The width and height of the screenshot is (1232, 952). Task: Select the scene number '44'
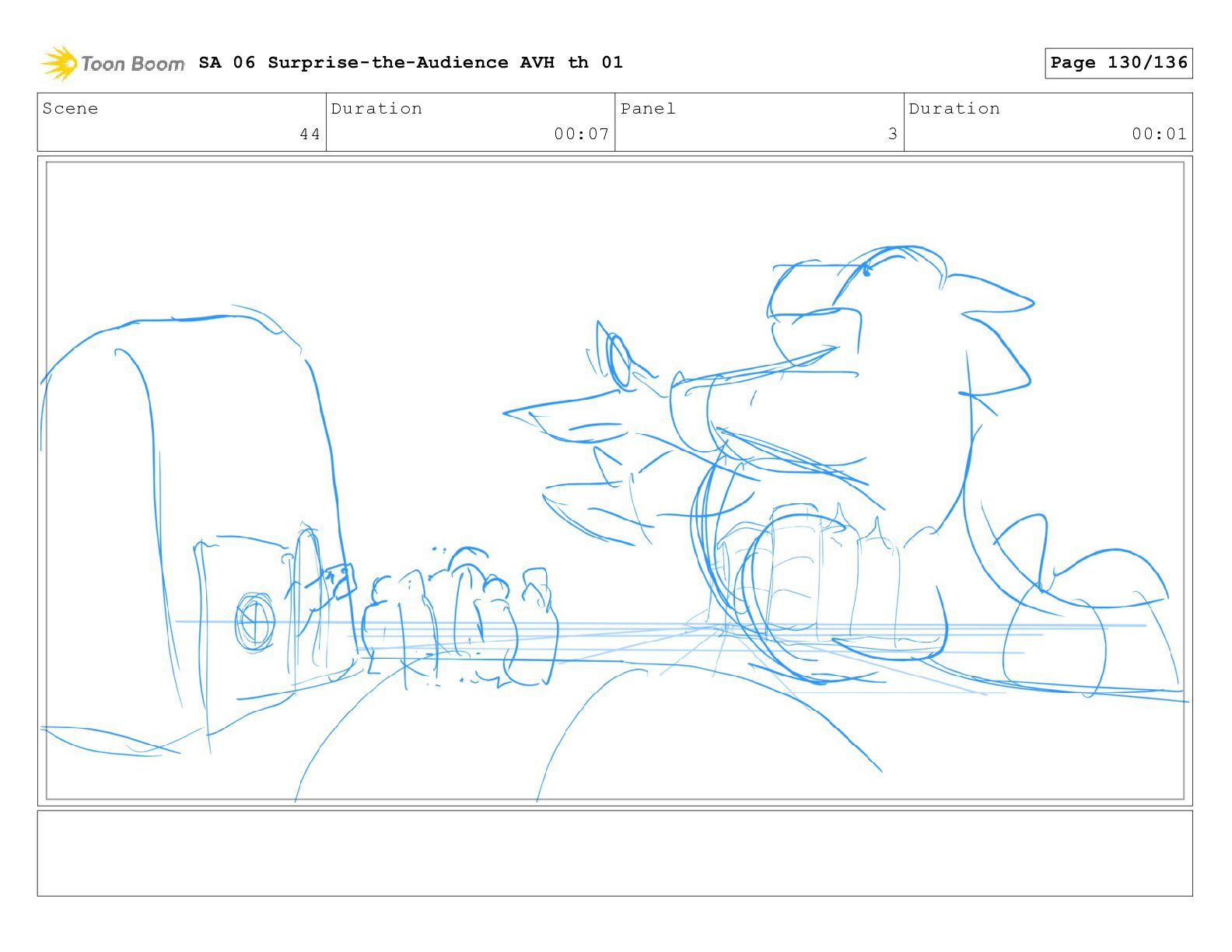pos(310,134)
